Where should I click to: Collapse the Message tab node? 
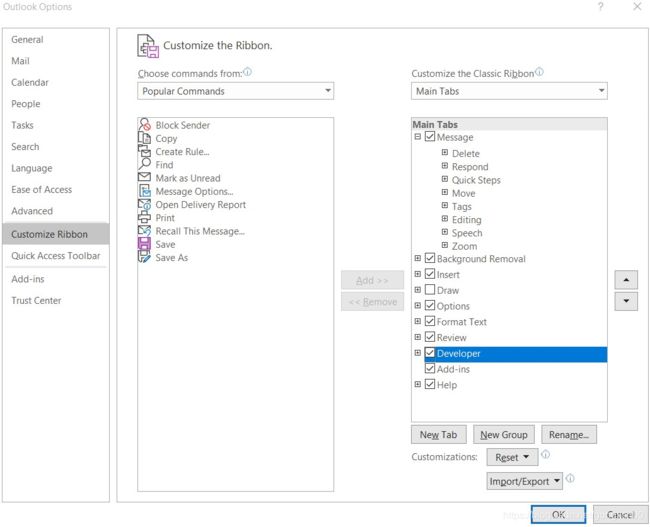click(x=418, y=136)
